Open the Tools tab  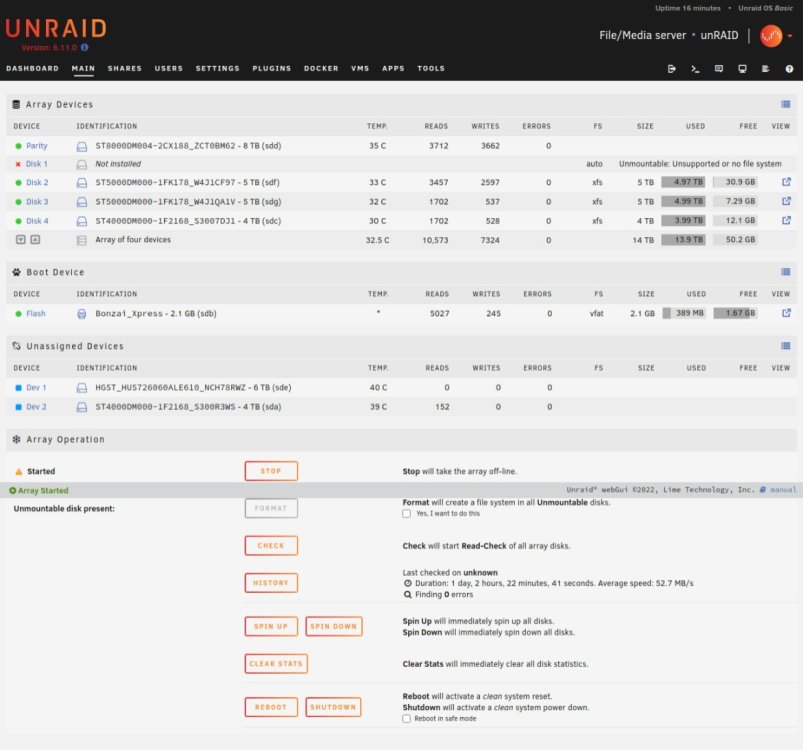click(431, 68)
